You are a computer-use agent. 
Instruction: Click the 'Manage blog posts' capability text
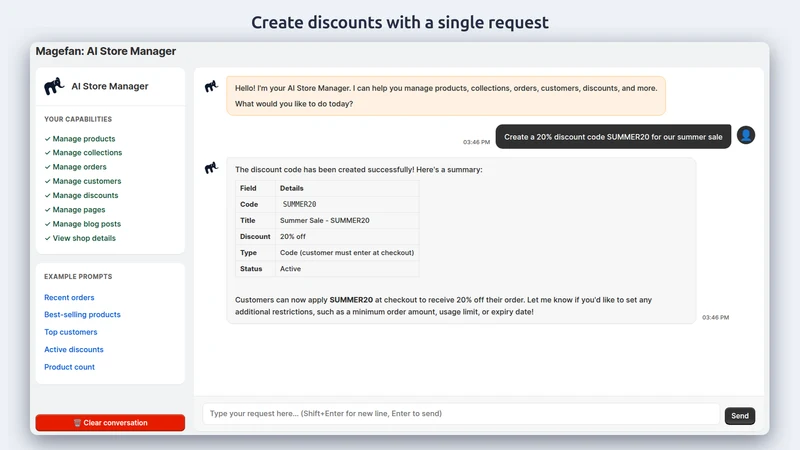(x=87, y=224)
